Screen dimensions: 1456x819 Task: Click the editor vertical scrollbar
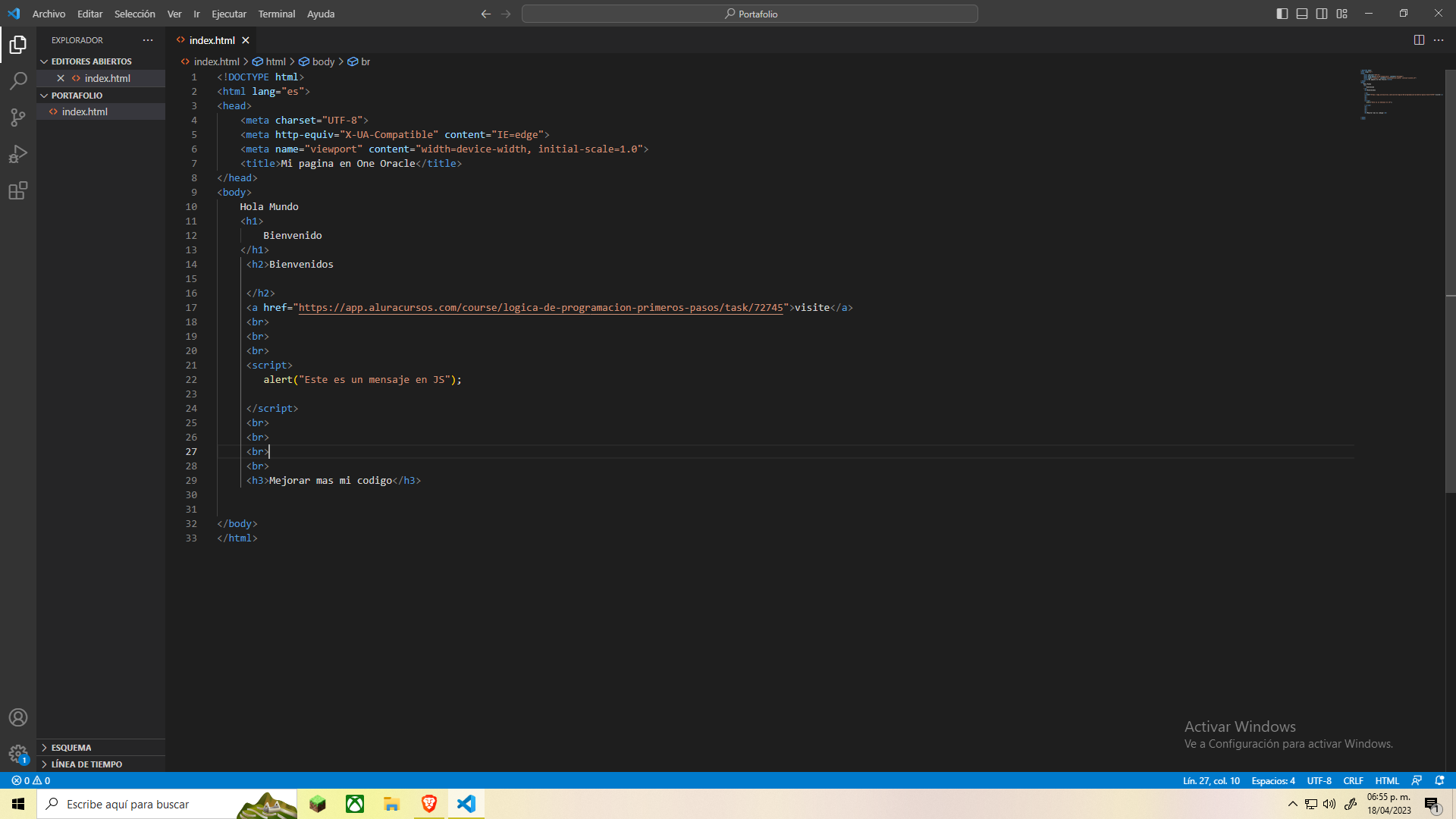coord(1450,281)
